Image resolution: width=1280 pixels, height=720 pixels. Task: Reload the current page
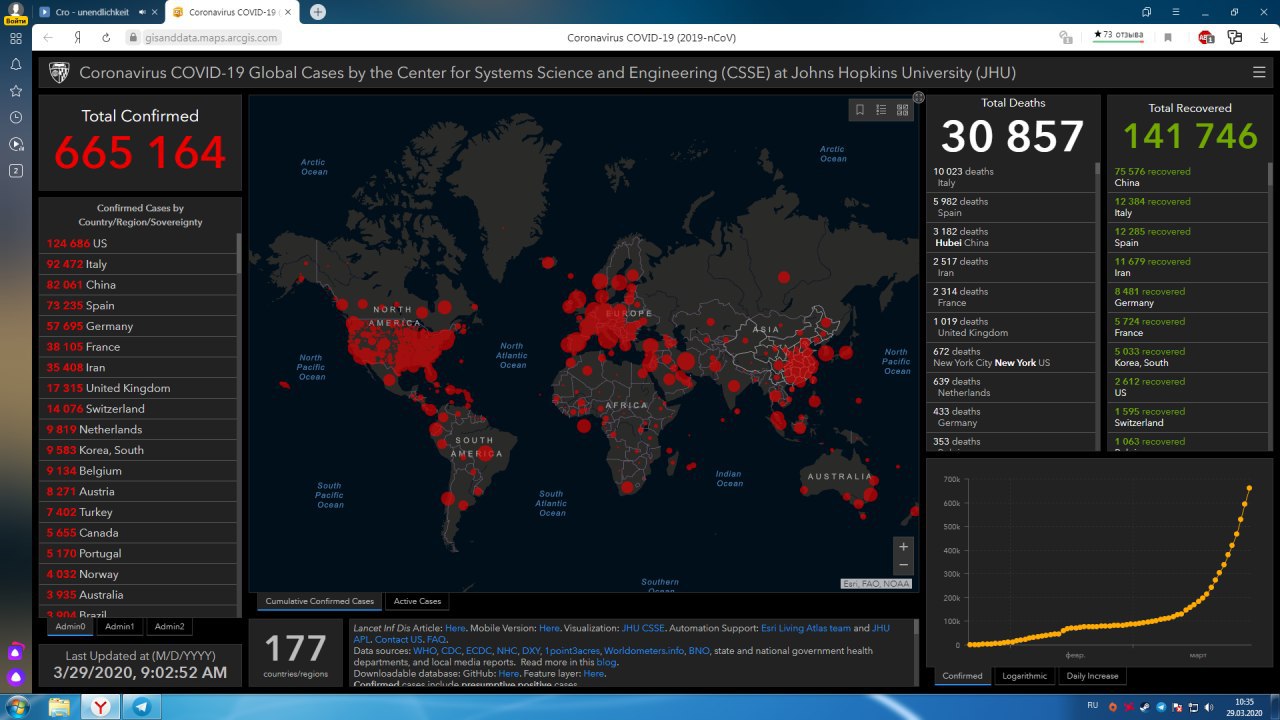coord(106,37)
